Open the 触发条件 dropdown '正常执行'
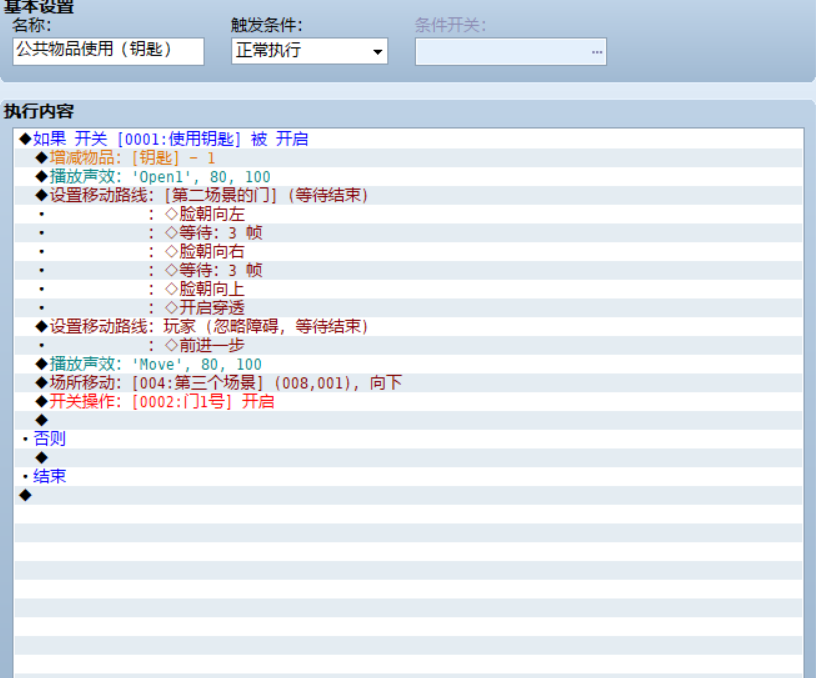The height and width of the screenshot is (678, 816). (309, 51)
